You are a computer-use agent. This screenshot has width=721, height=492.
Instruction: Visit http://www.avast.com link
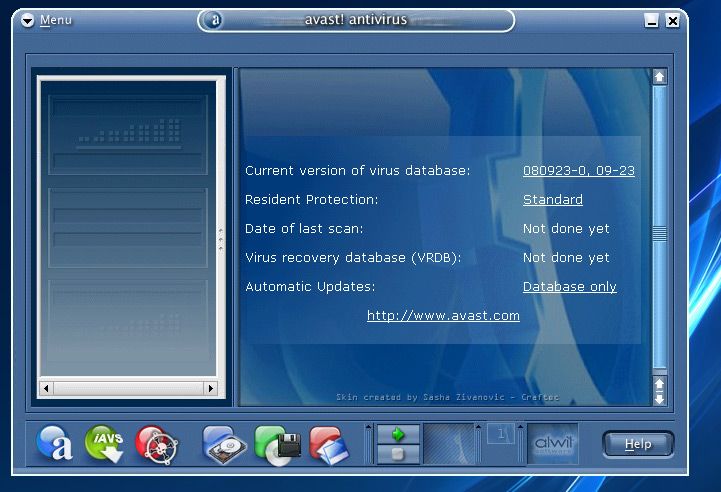click(443, 315)
